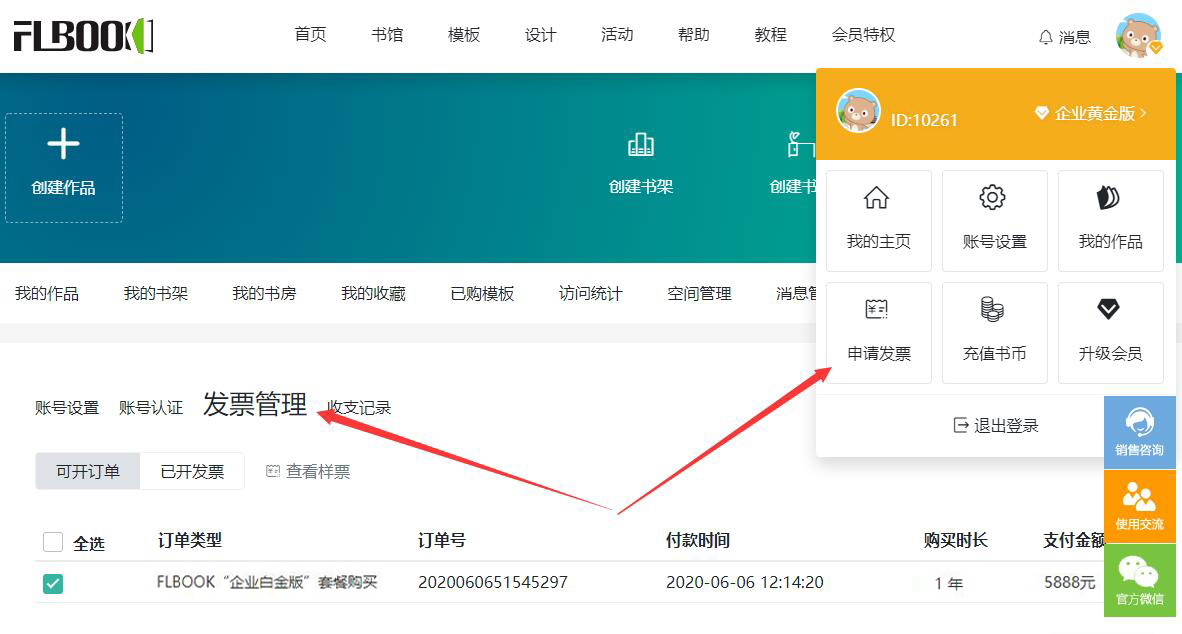Image resolution: width=1182 pixels, height=634 pixels.
Task: Open 书馆 in the top navigation
Action: 387,35
